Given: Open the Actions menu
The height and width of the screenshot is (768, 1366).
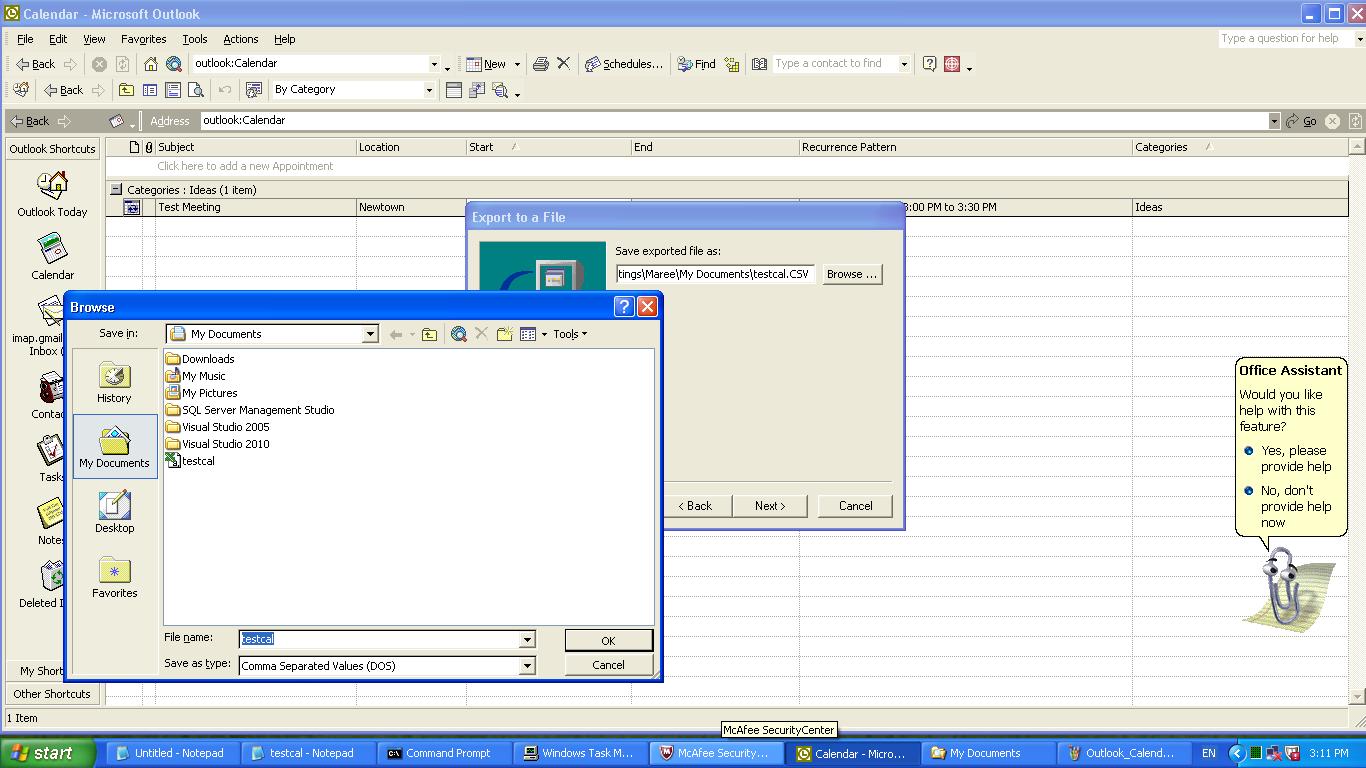Looking at the screenshot, I should (x=240, y=39).
